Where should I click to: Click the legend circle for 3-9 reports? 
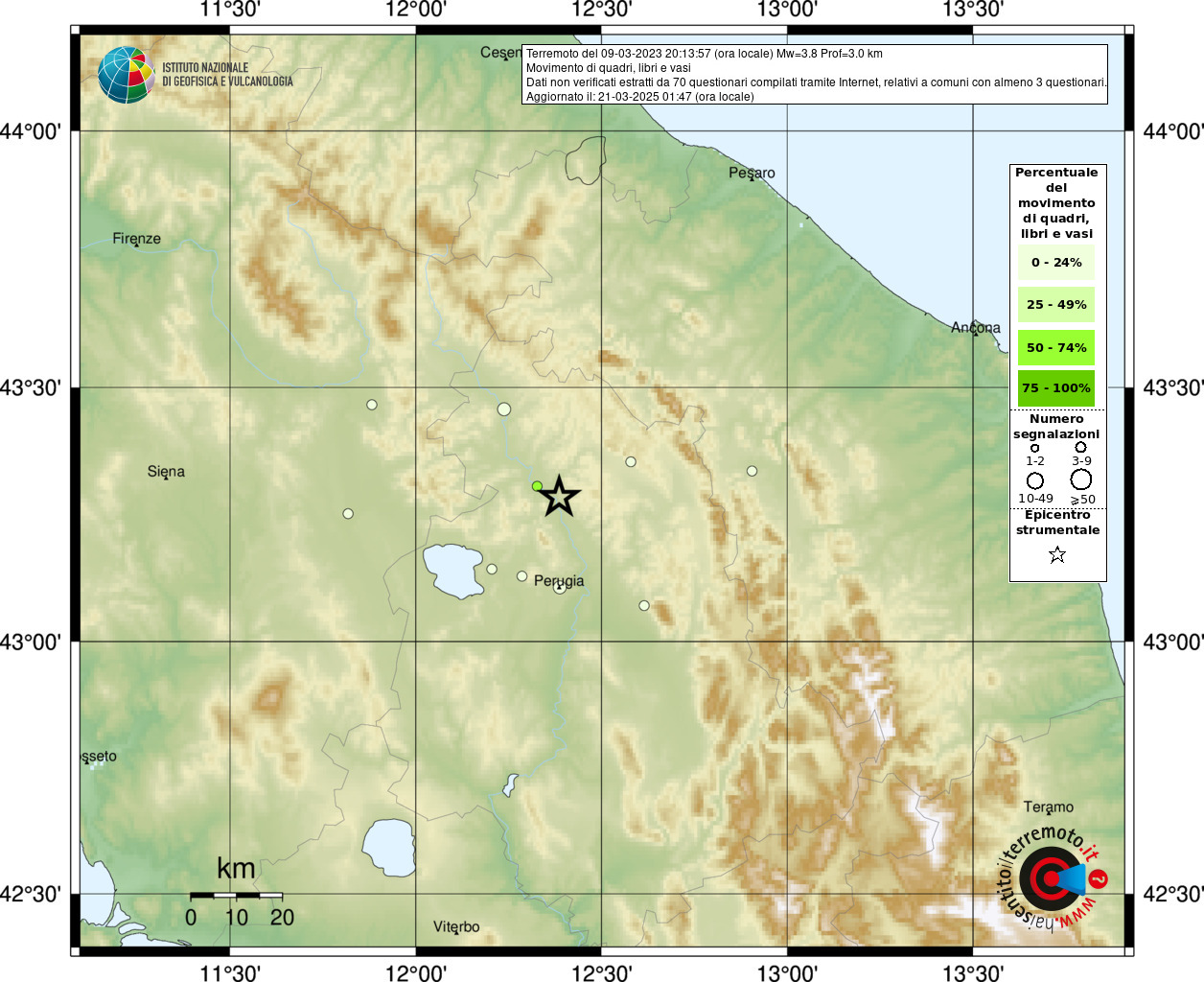(x=1080, y=447)
